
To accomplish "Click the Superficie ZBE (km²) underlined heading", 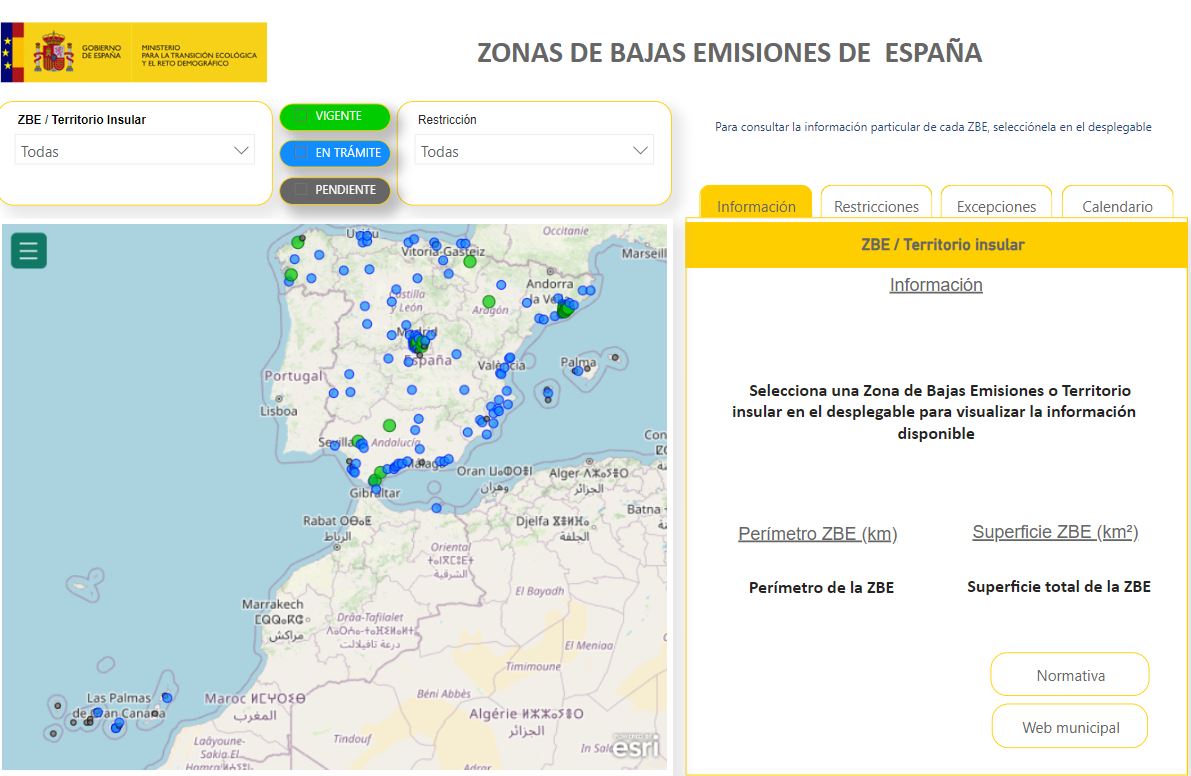I will [x=1055, y=532].
